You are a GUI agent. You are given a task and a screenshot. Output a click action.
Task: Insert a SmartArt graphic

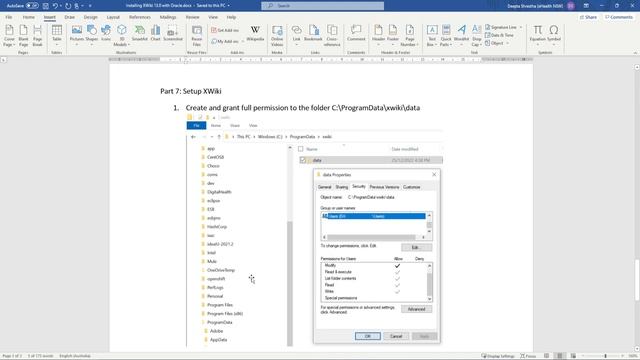point(140,33)
